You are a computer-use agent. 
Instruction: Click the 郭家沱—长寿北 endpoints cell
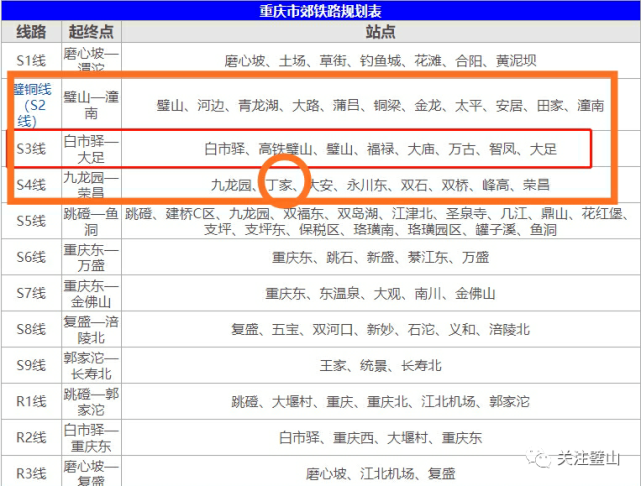[x=91, y=365]
